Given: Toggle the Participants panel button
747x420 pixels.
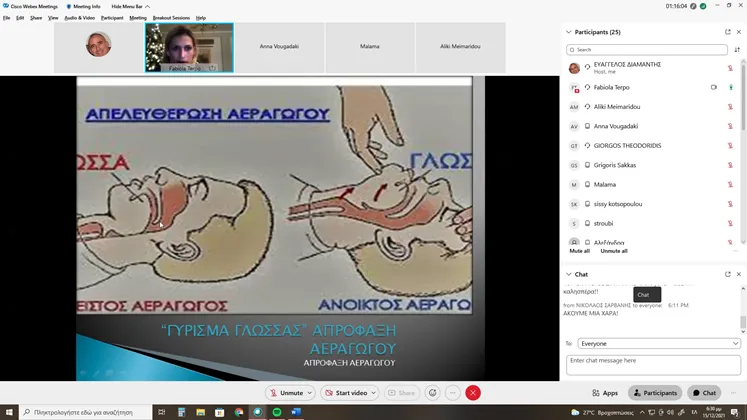Looking at the screenshot, I should (655, 393).
